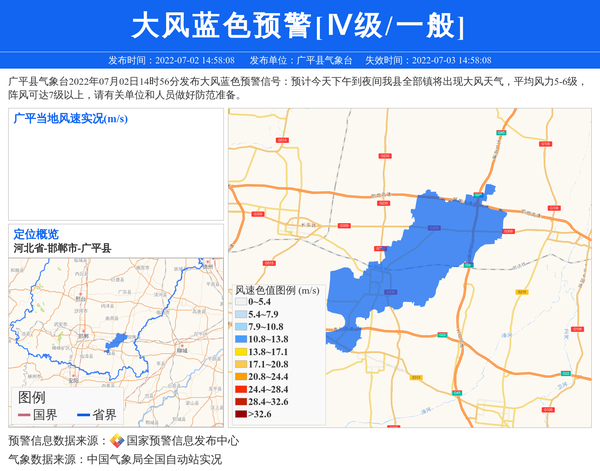The width and height of the screenshot is (600, 471).
Task: Click the >32.6 legend value label
Action: point(259,414)
